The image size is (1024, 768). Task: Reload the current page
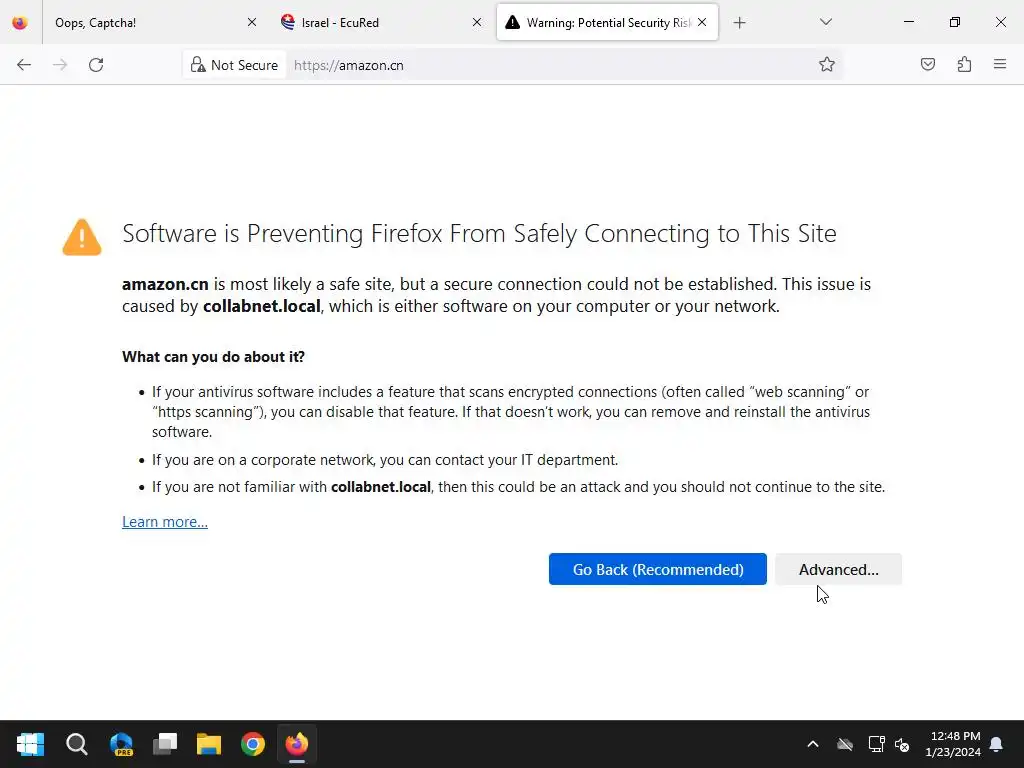[96, 65]
